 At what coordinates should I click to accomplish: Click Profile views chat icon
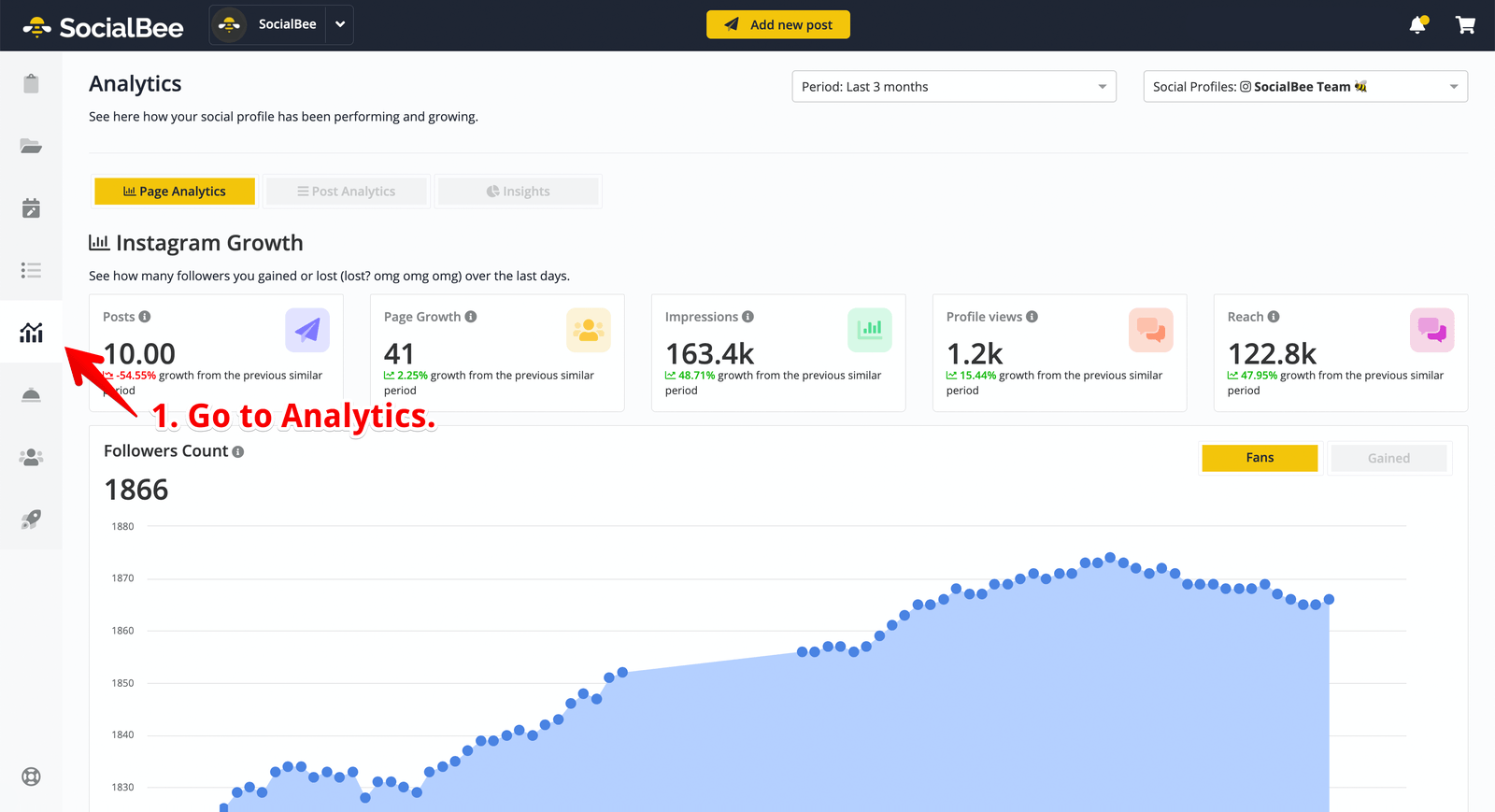(1151, 330)
